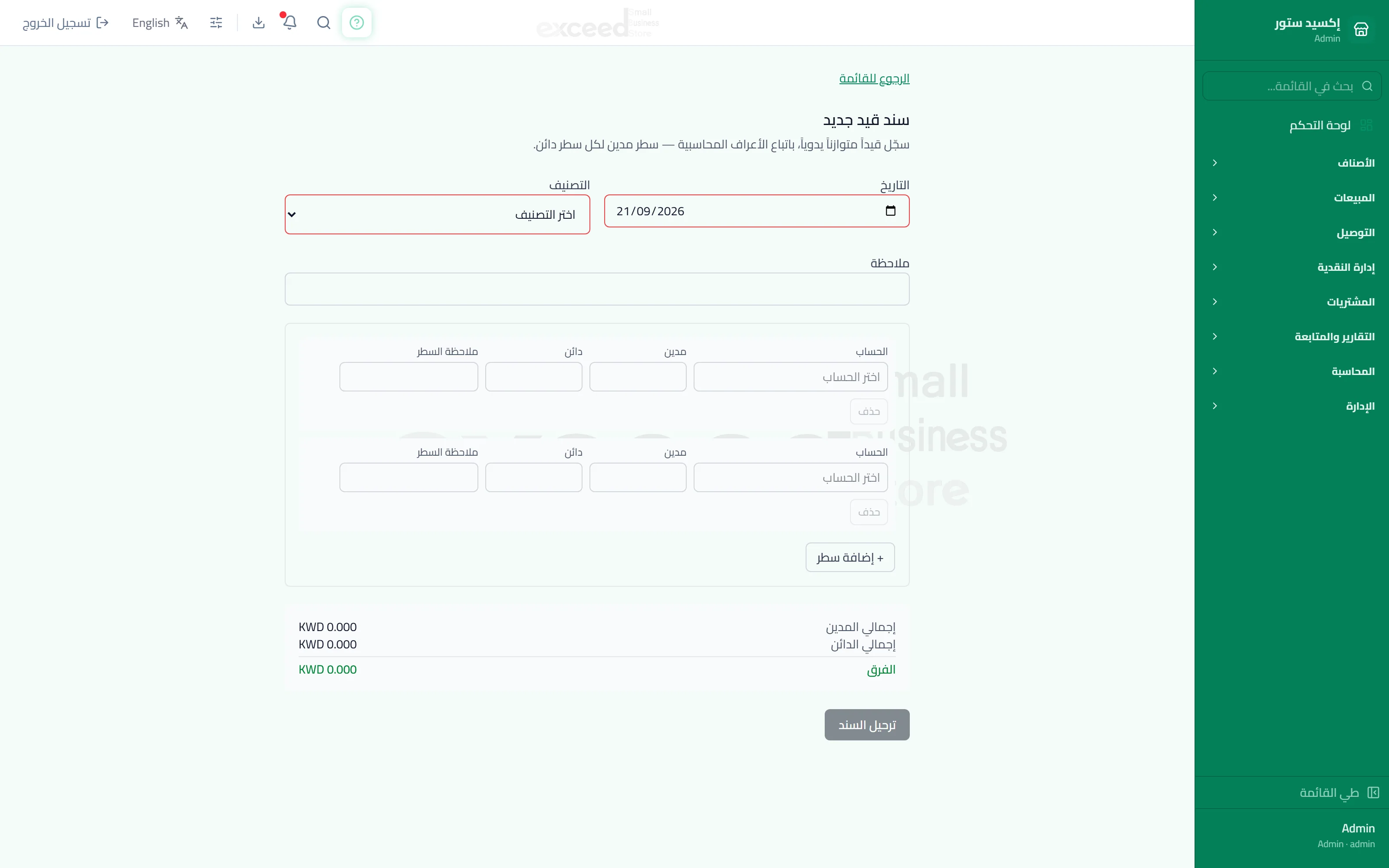Click حذف button on first row

tap(869, 411)
